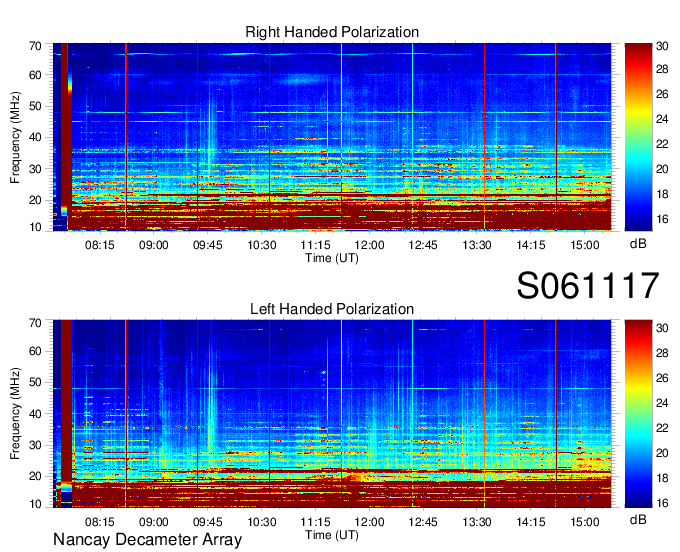Click 20 dB label on Right Handed color scale

662,169
